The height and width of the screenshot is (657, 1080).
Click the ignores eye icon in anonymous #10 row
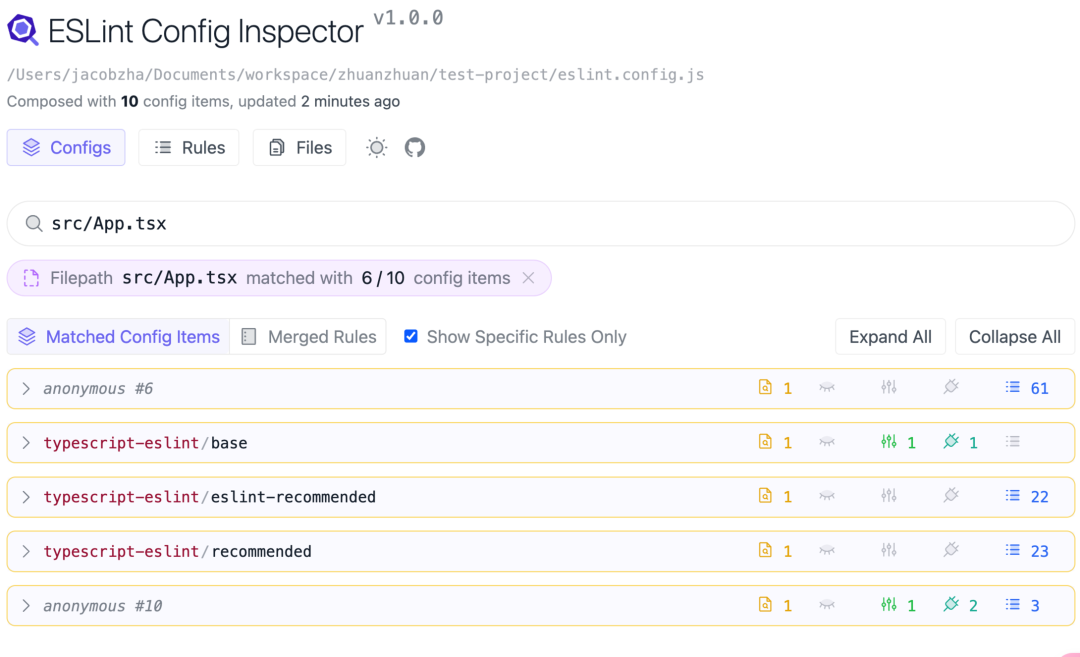827,605
